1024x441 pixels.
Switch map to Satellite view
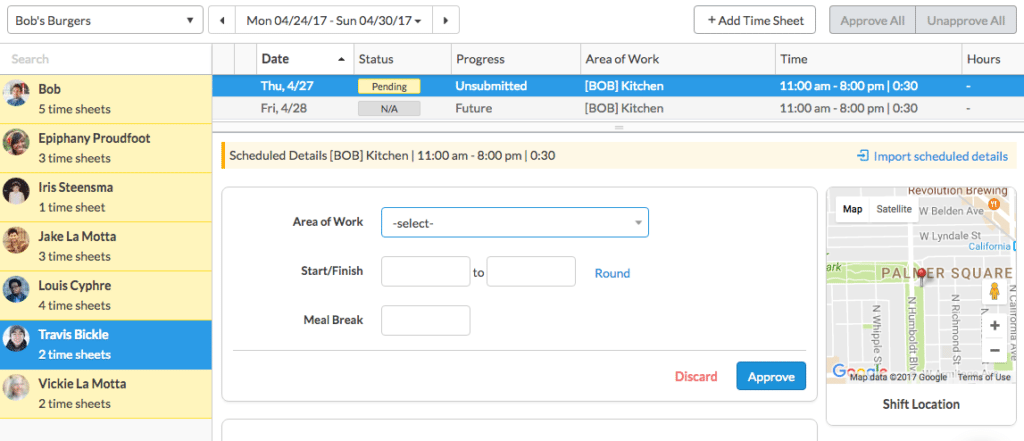[893, 209]
